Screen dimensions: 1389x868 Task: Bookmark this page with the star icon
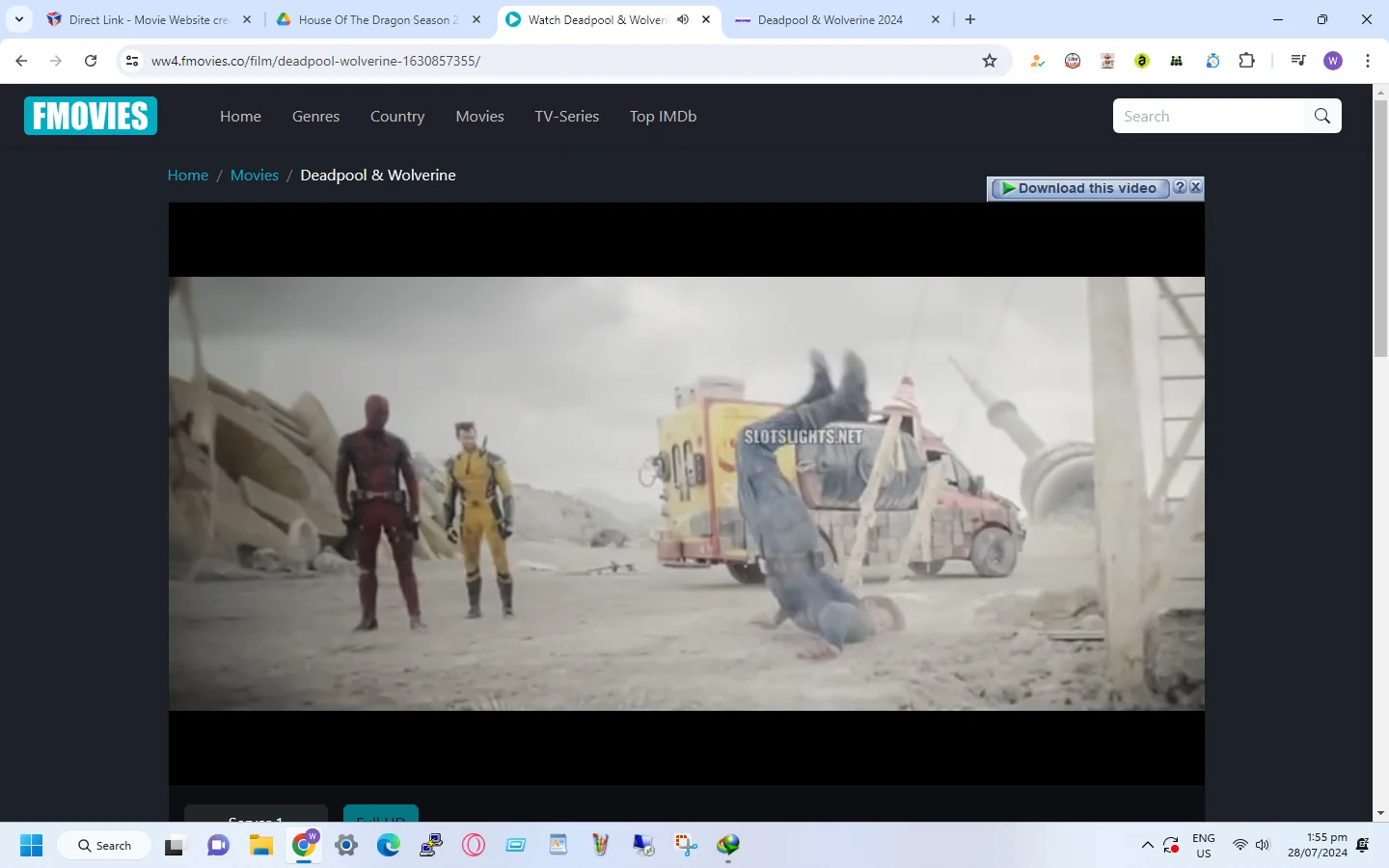point(990,61)
